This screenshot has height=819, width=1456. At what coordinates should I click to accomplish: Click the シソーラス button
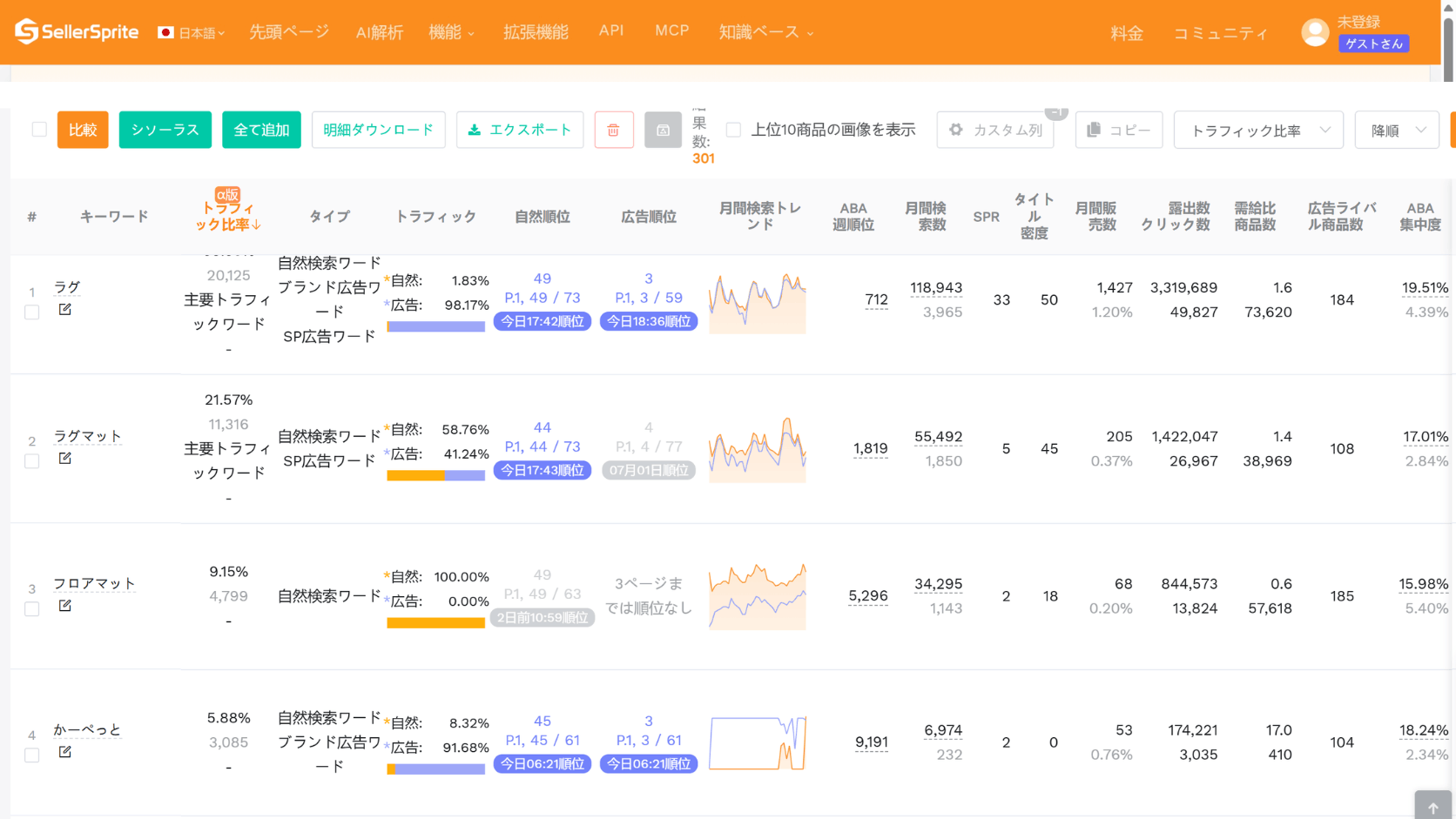(165, 130)
